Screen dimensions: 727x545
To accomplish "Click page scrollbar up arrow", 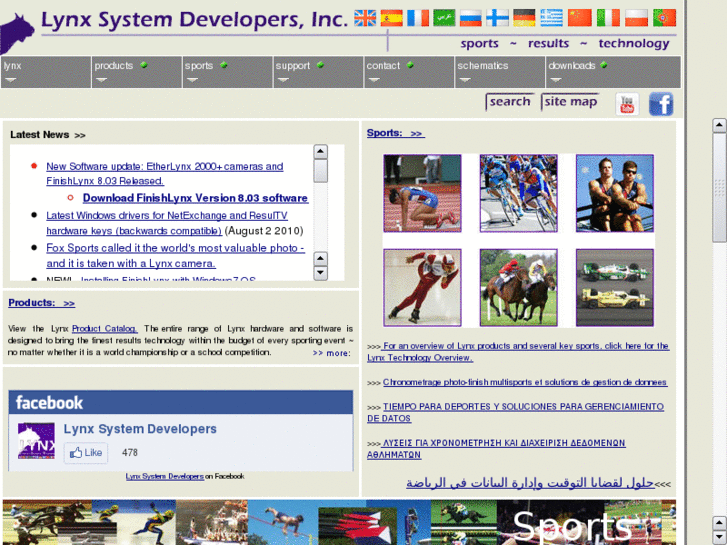I will pyautogui.click(x=719, y=125).
